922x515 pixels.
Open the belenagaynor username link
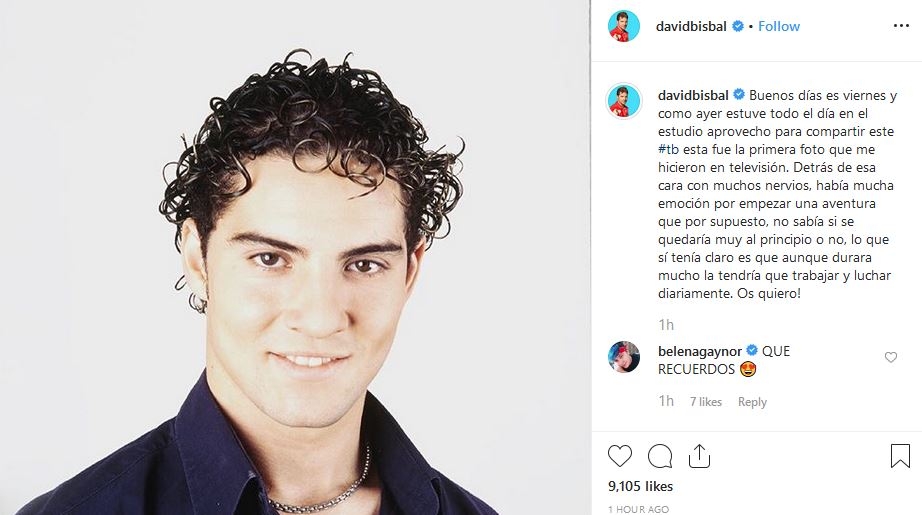click(x=700, y=352)
